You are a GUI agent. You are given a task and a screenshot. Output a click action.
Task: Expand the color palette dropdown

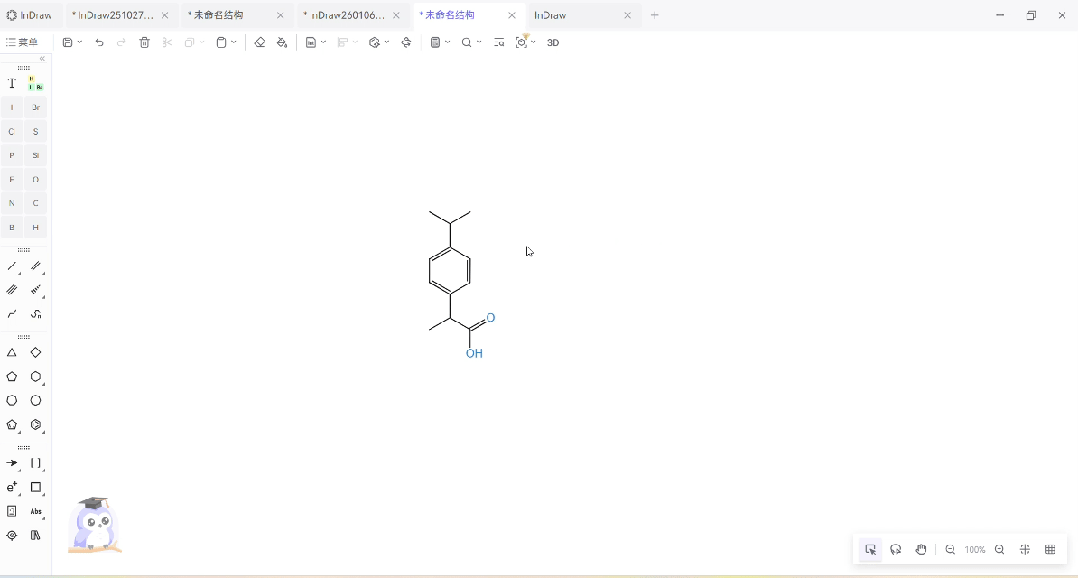(387, 43)
